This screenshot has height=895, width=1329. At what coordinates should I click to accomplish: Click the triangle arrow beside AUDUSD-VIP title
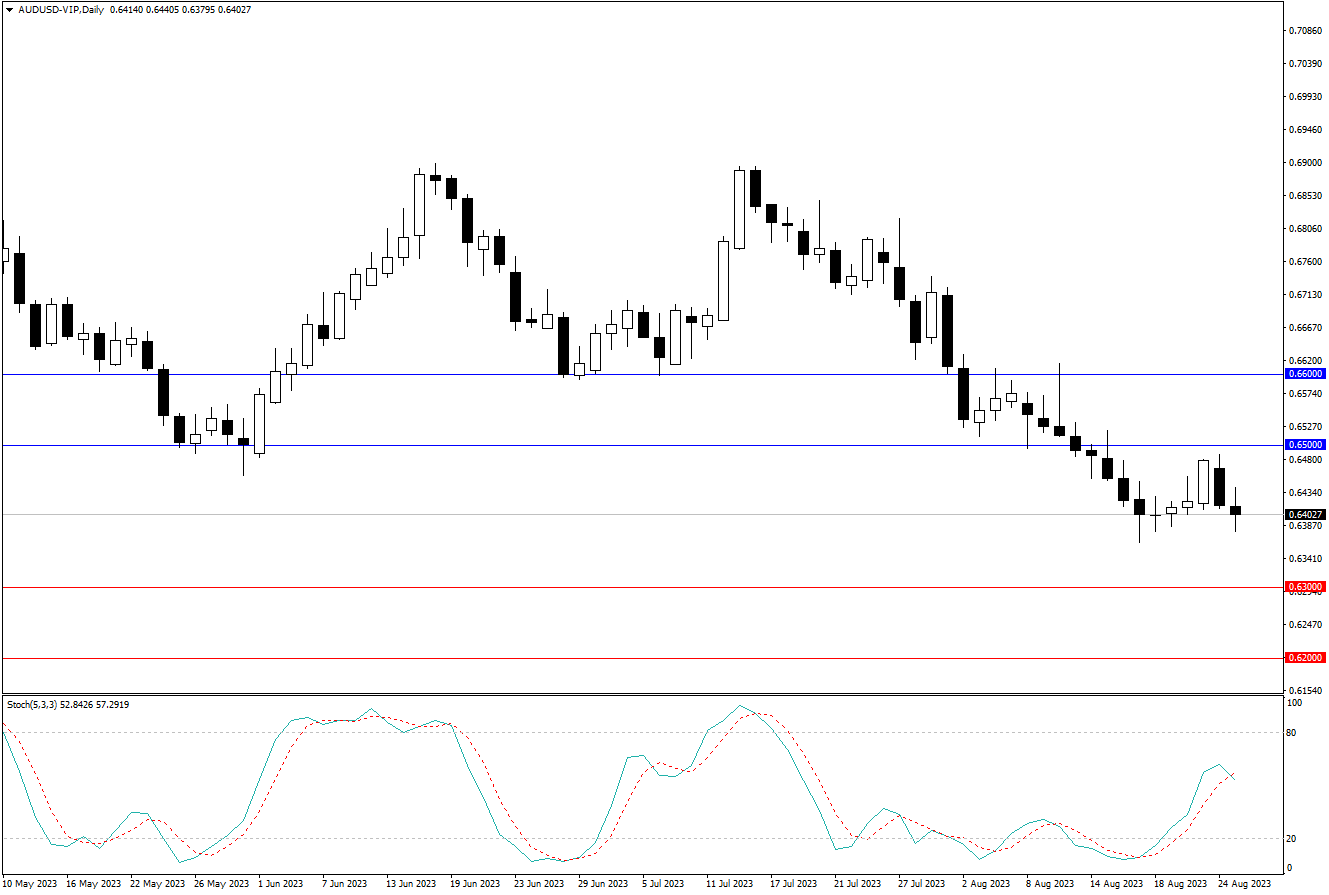(x=9, y=10)
